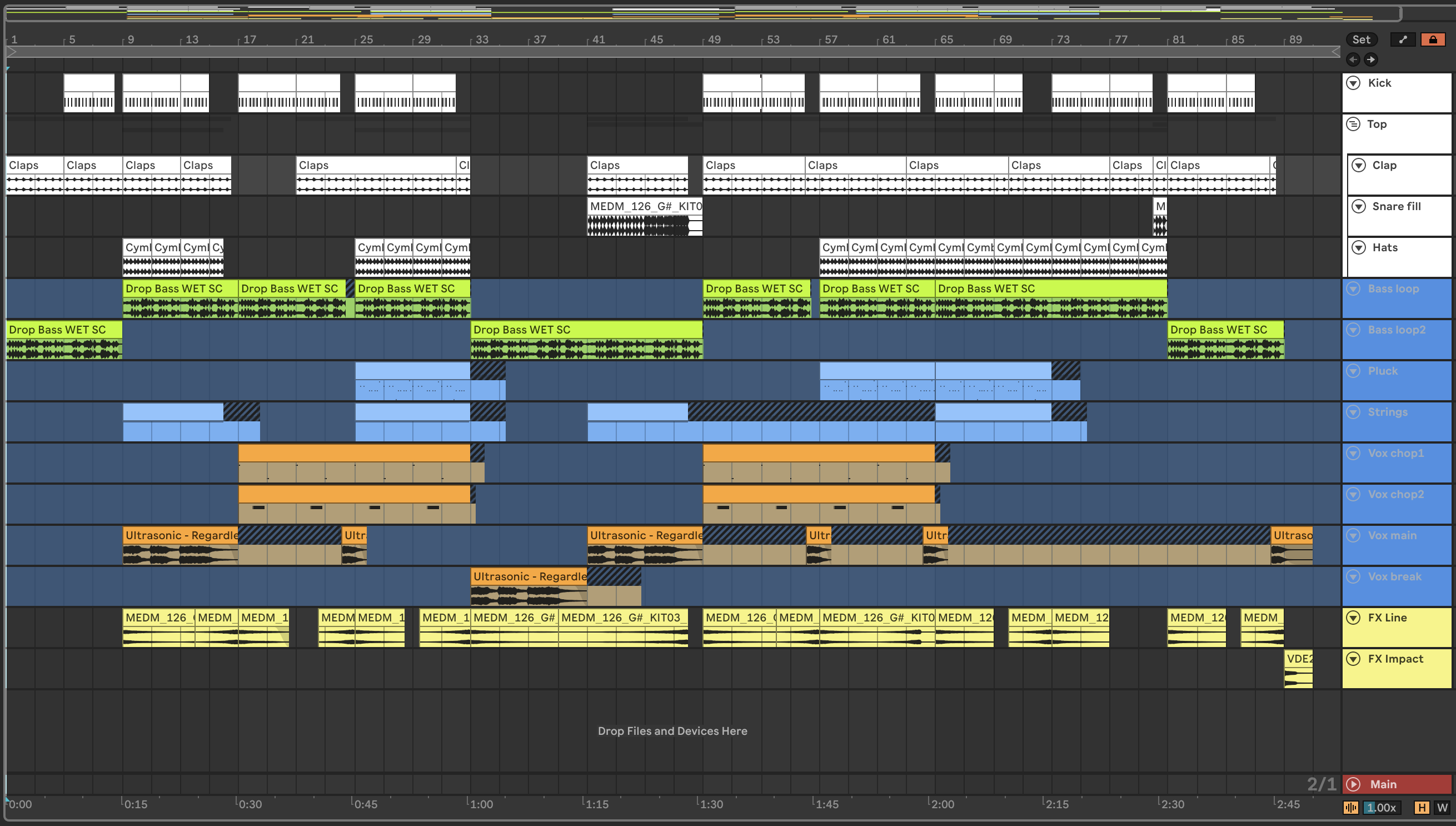Click scrub area start marker at bar 1
Image resolution: width=1456 pixels, height=826 pixels.
click(12, 52)
